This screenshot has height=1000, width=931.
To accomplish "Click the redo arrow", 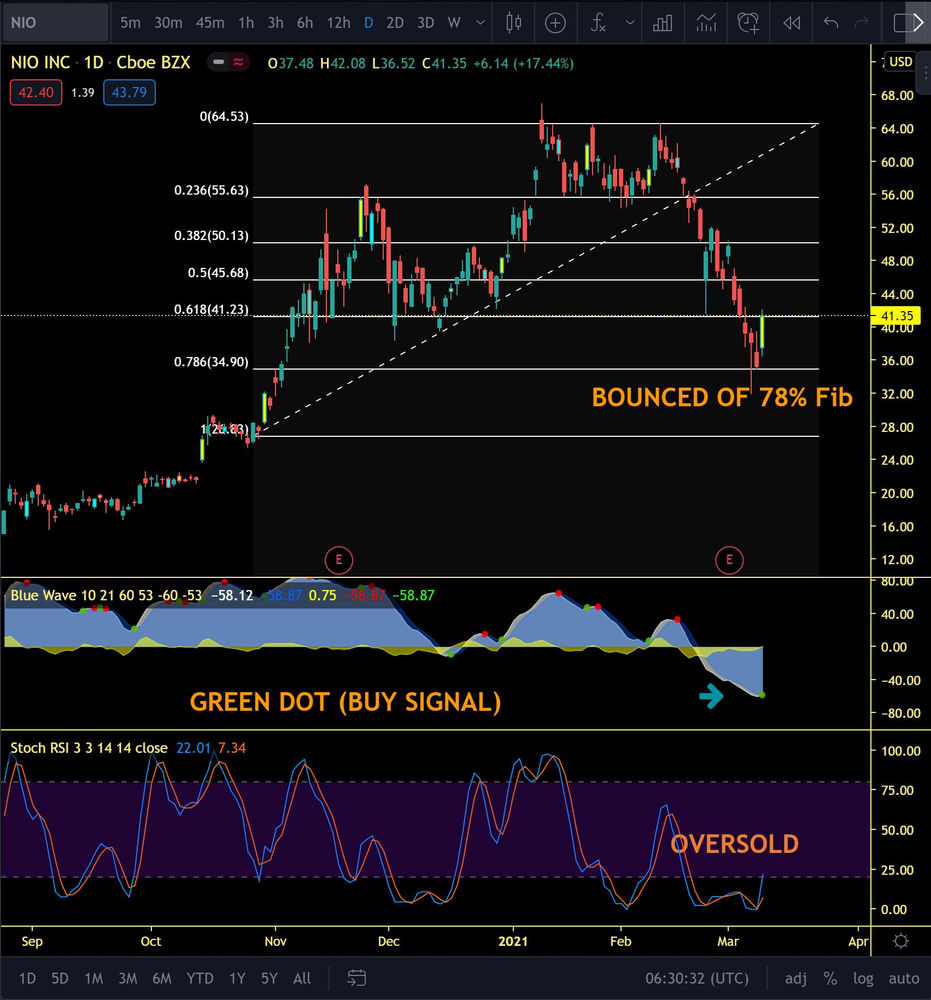I will 861,23.
